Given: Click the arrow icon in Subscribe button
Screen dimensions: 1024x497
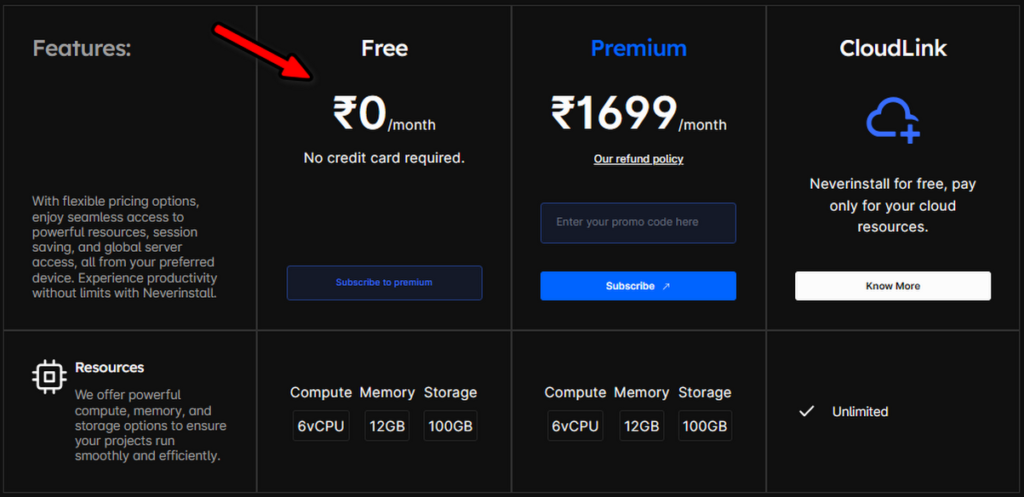Looking at the screenshot, I should tap(666, 286).
